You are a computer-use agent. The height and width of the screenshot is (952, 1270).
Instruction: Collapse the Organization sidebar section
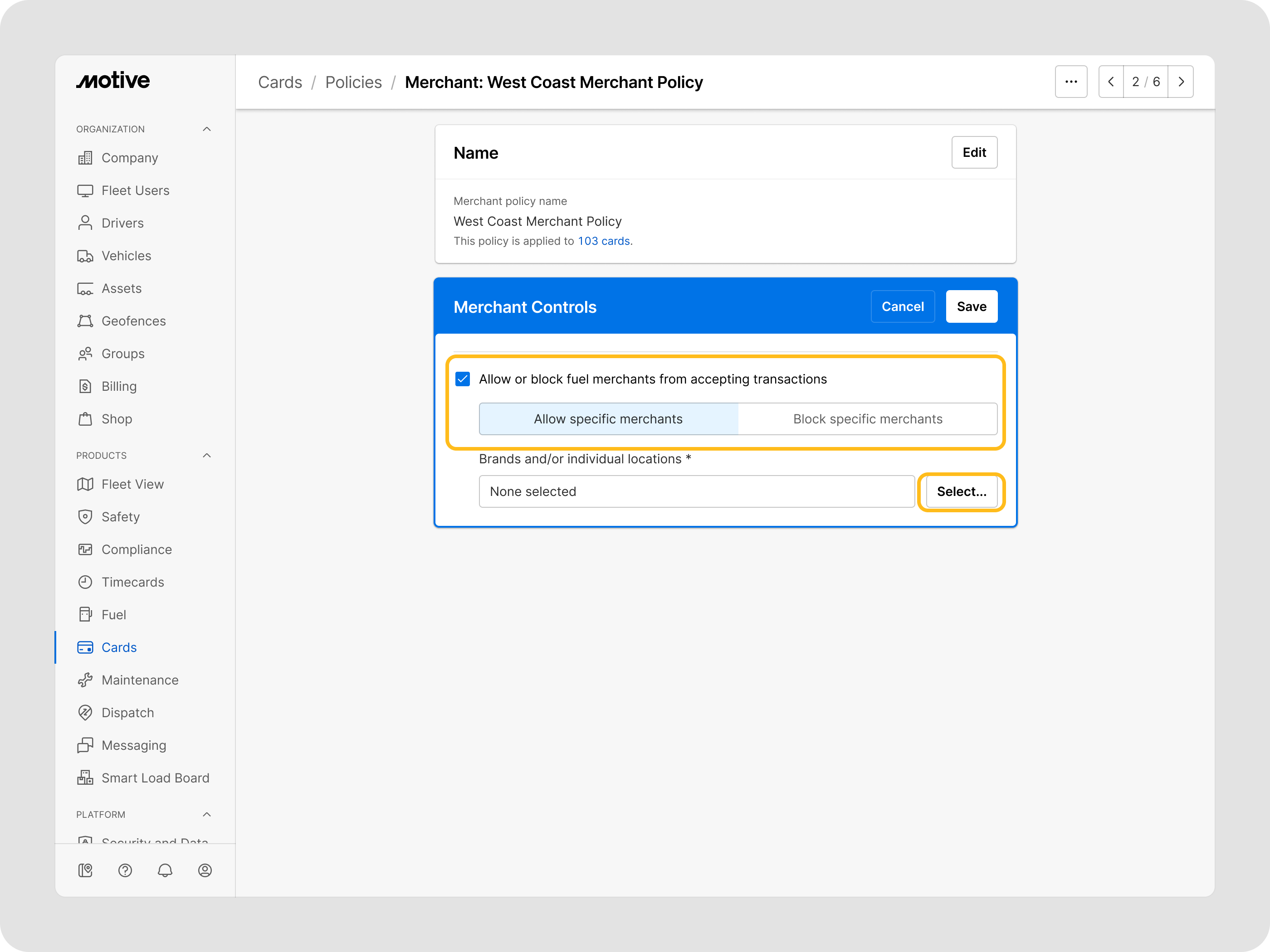point(207,129)
